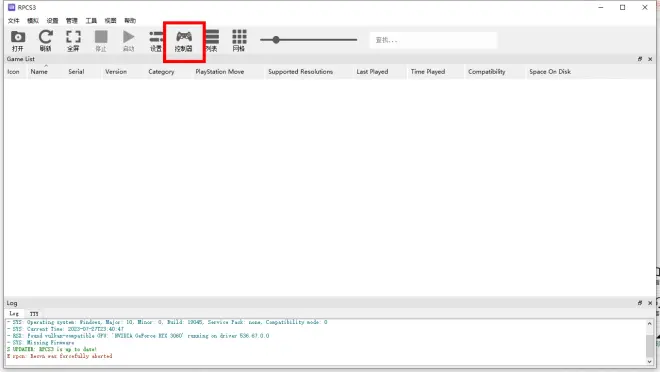The image size is (660, 372).
Task: Switch to the TTY tab
Action: point(34,314)
